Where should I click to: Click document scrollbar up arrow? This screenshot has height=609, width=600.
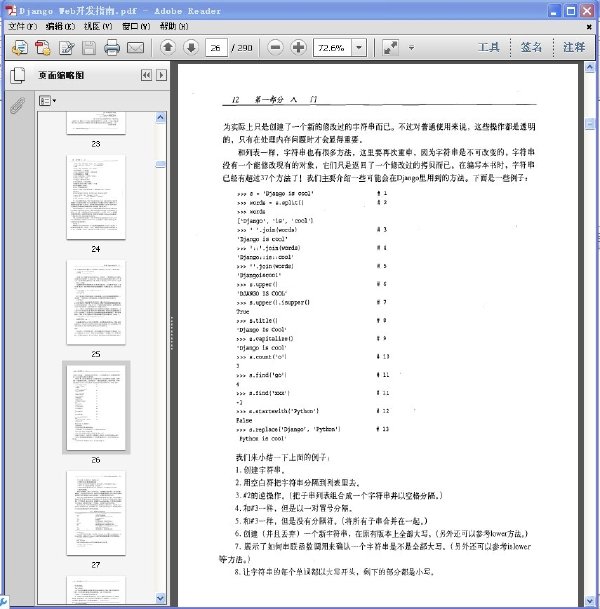(590, 68)
